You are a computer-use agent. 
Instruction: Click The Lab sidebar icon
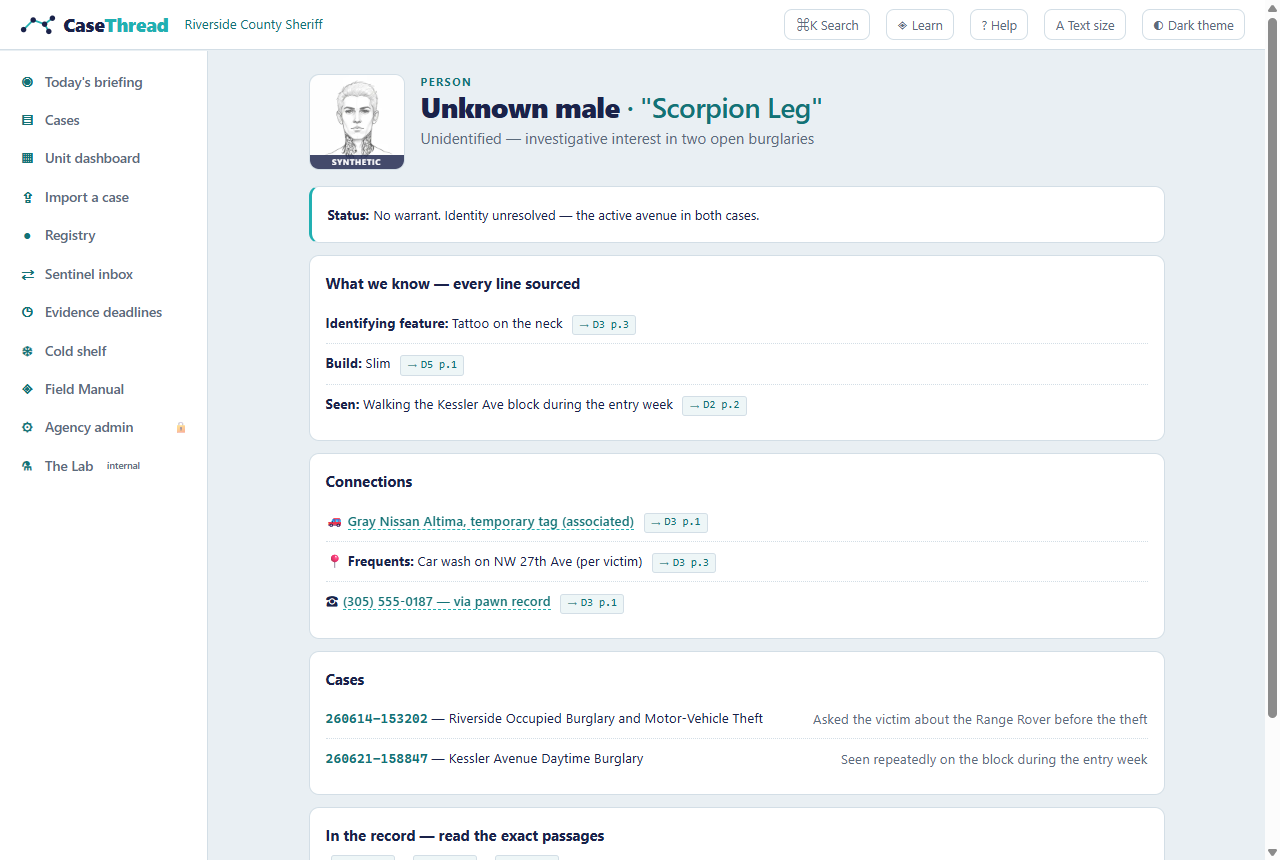coord(27,466)
